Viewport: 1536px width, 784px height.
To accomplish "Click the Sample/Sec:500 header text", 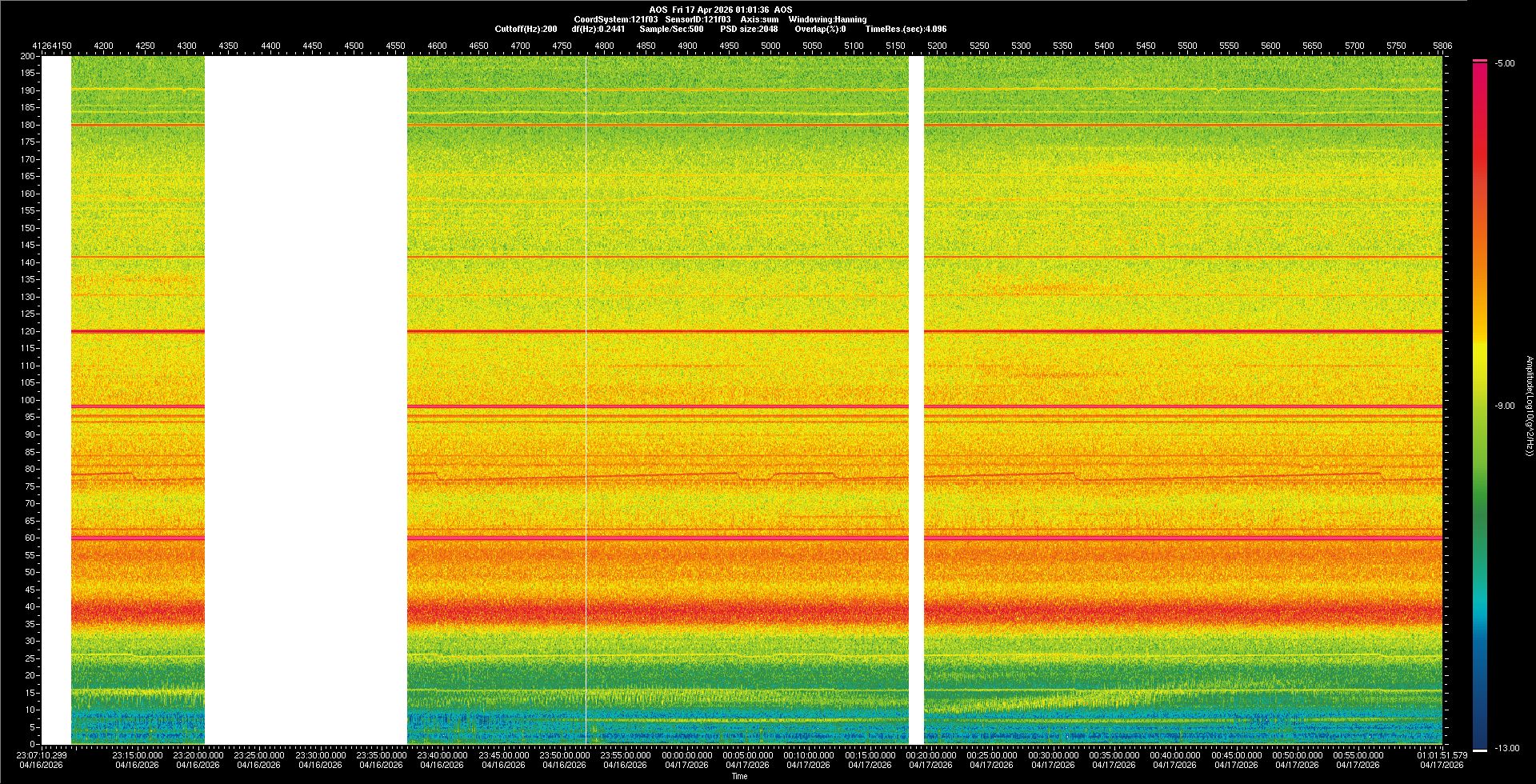I will (x=671, y=29).
